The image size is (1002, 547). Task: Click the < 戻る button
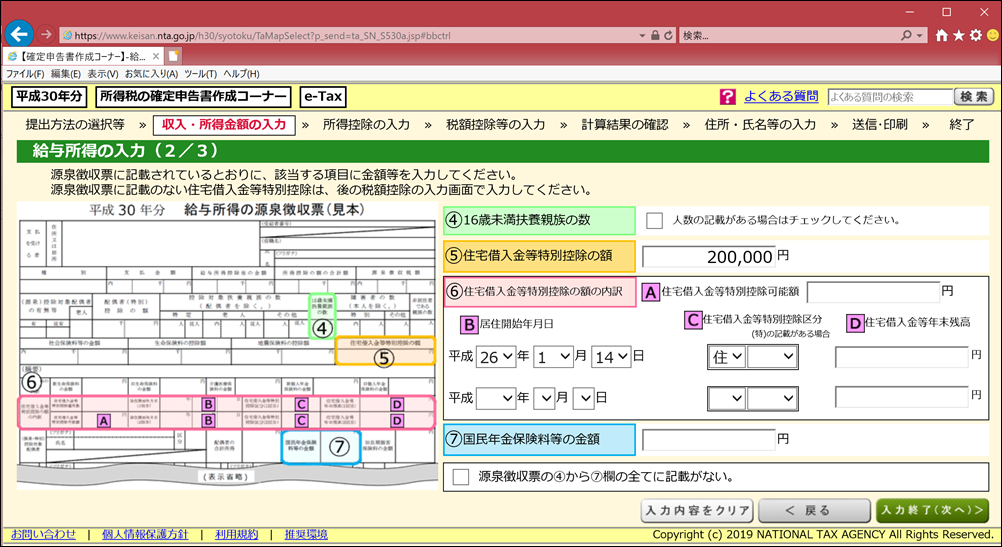point(814,511)
